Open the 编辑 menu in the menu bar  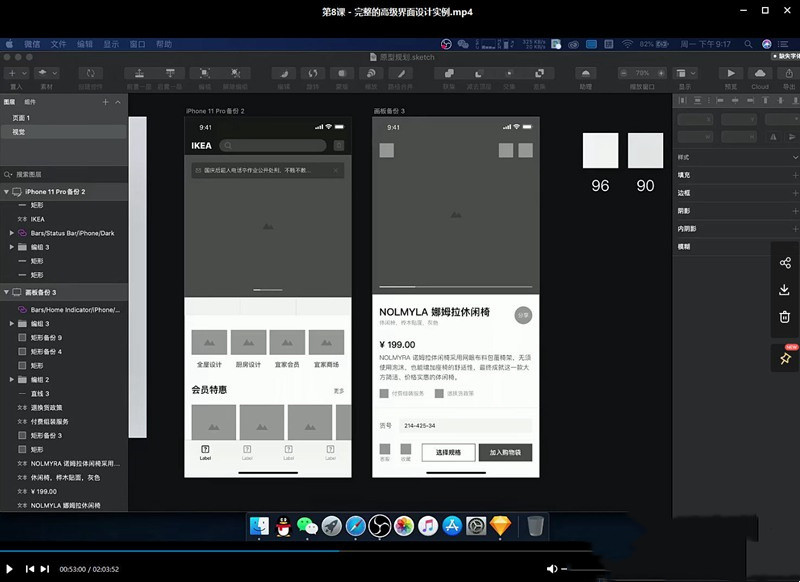[85, 45]
